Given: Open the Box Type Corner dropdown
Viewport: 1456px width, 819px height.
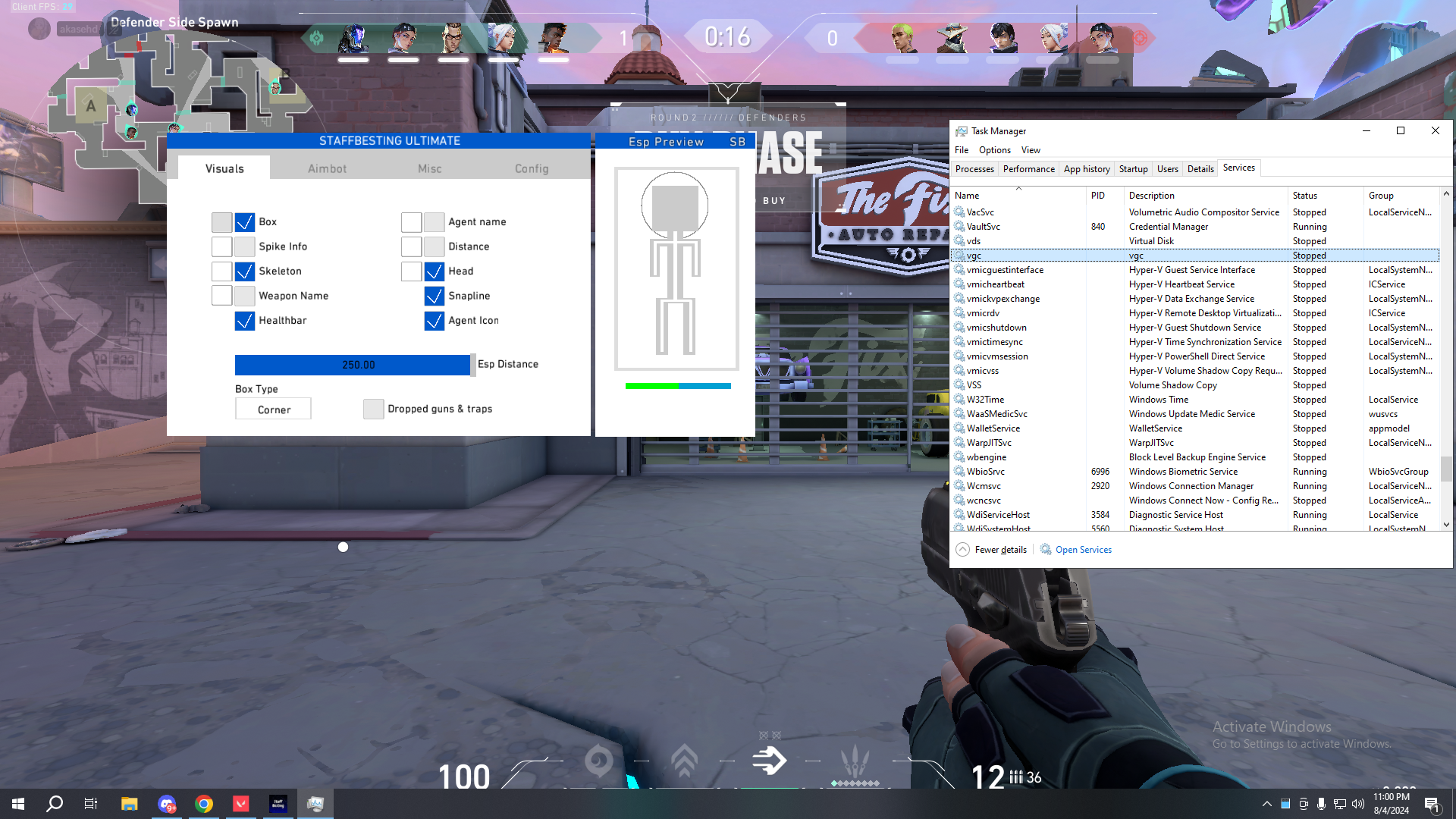Looking at the screenshot, I should (273, 409).
